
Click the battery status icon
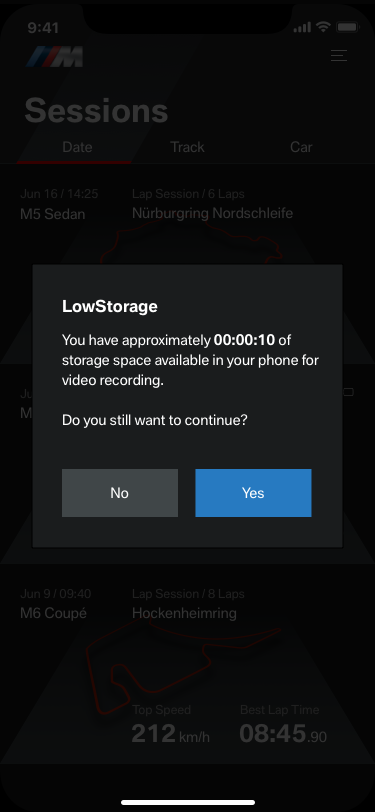pos(347,27)
